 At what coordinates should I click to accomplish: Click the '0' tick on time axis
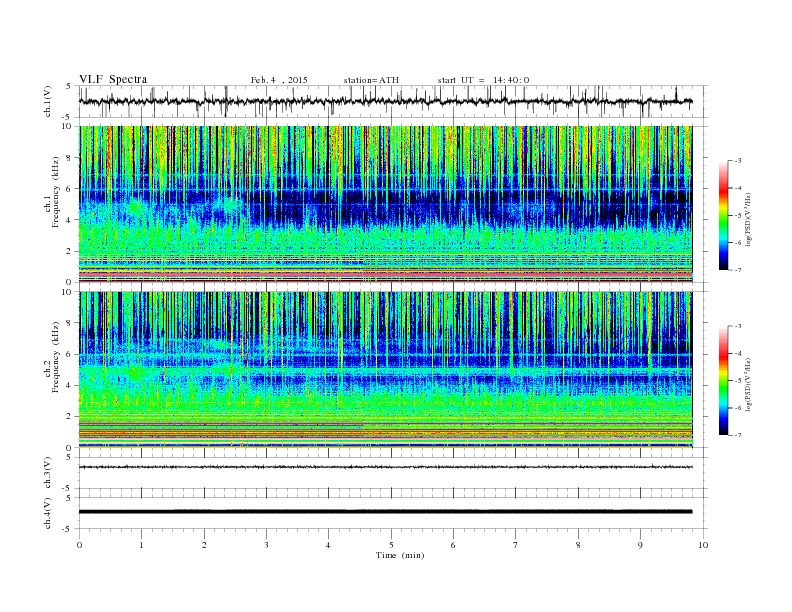point(79,545)
